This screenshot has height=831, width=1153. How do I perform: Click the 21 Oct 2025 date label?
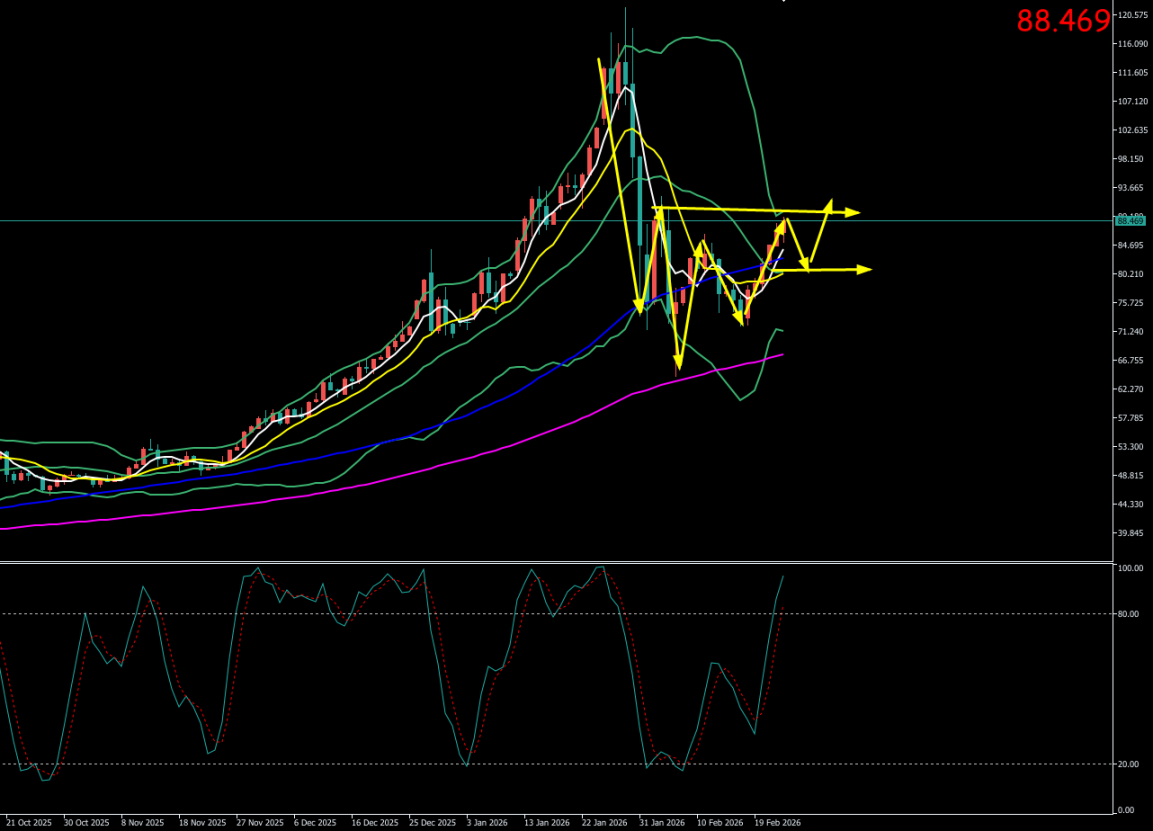pos(28,822)
